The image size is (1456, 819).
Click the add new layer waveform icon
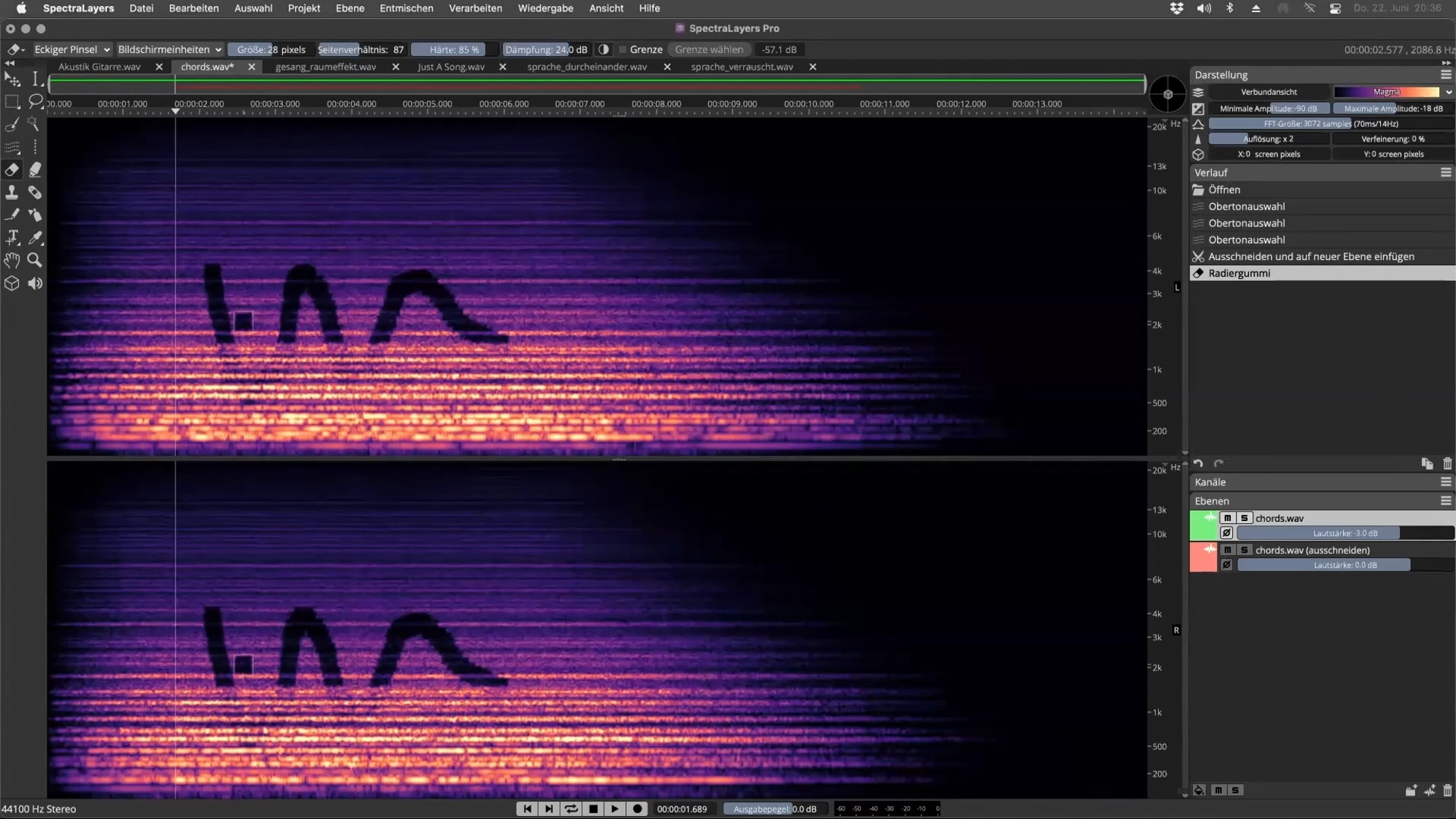(1429, 790)
